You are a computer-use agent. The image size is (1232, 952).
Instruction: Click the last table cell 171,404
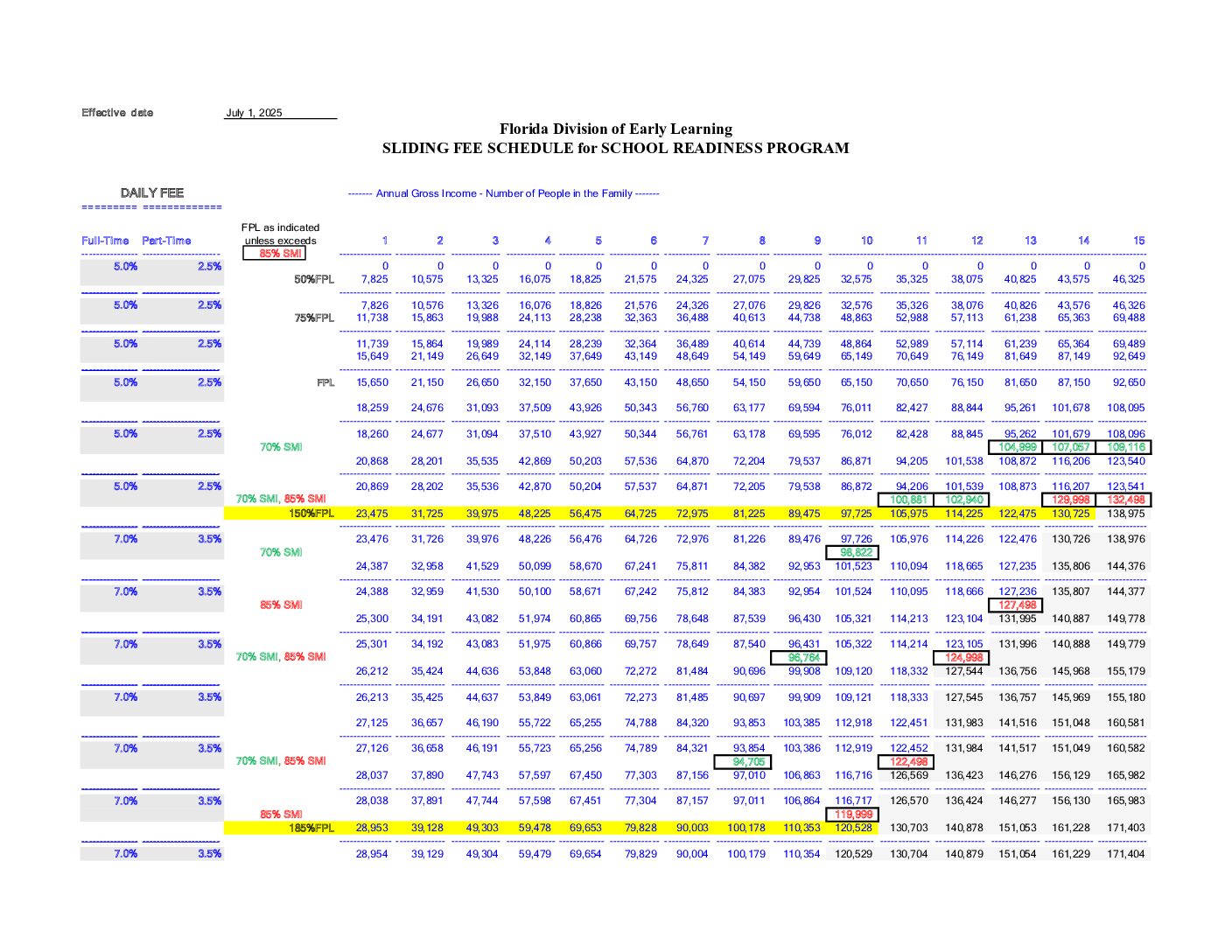click(x=1126, y=854)
